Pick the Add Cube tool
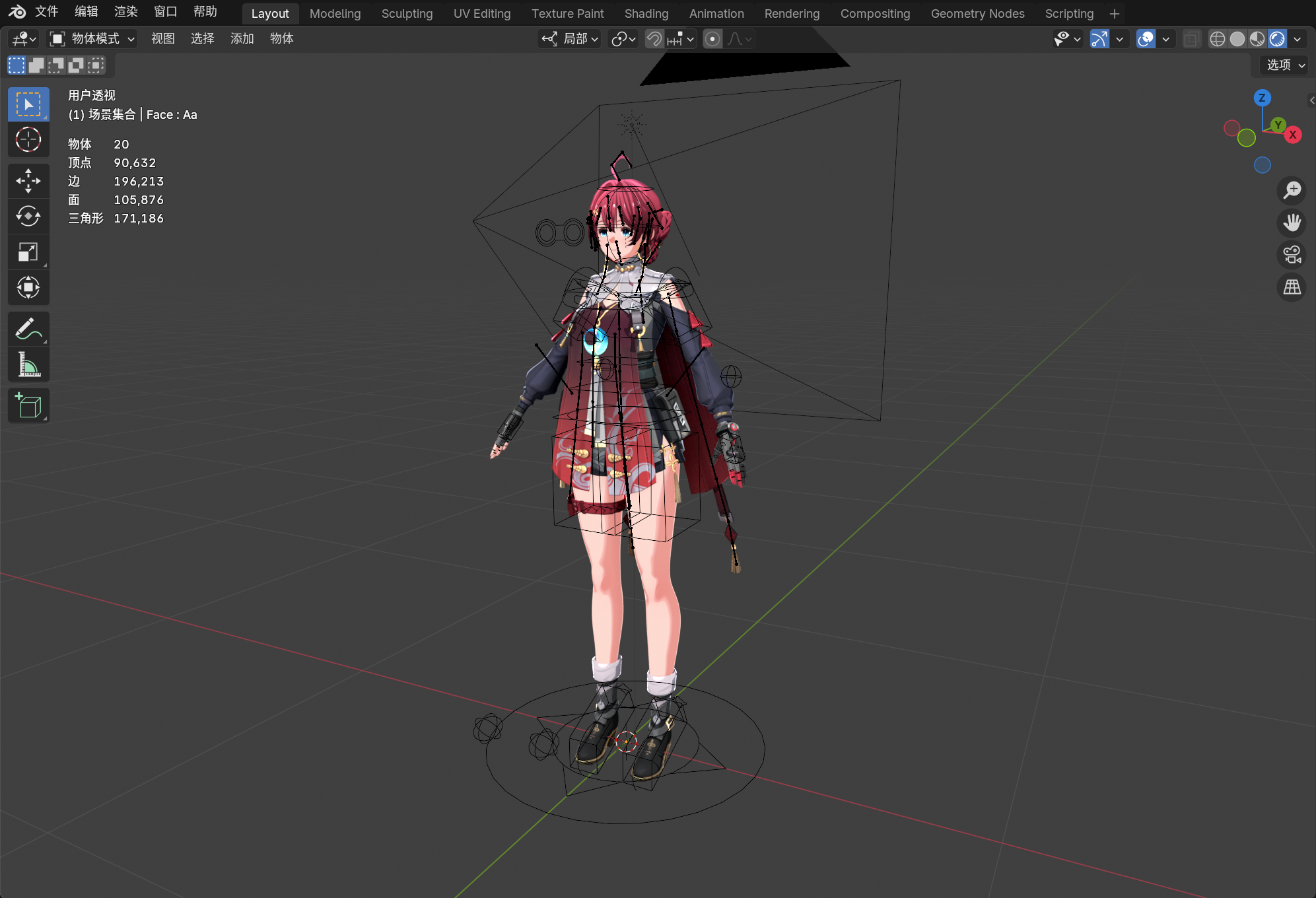 28,405
